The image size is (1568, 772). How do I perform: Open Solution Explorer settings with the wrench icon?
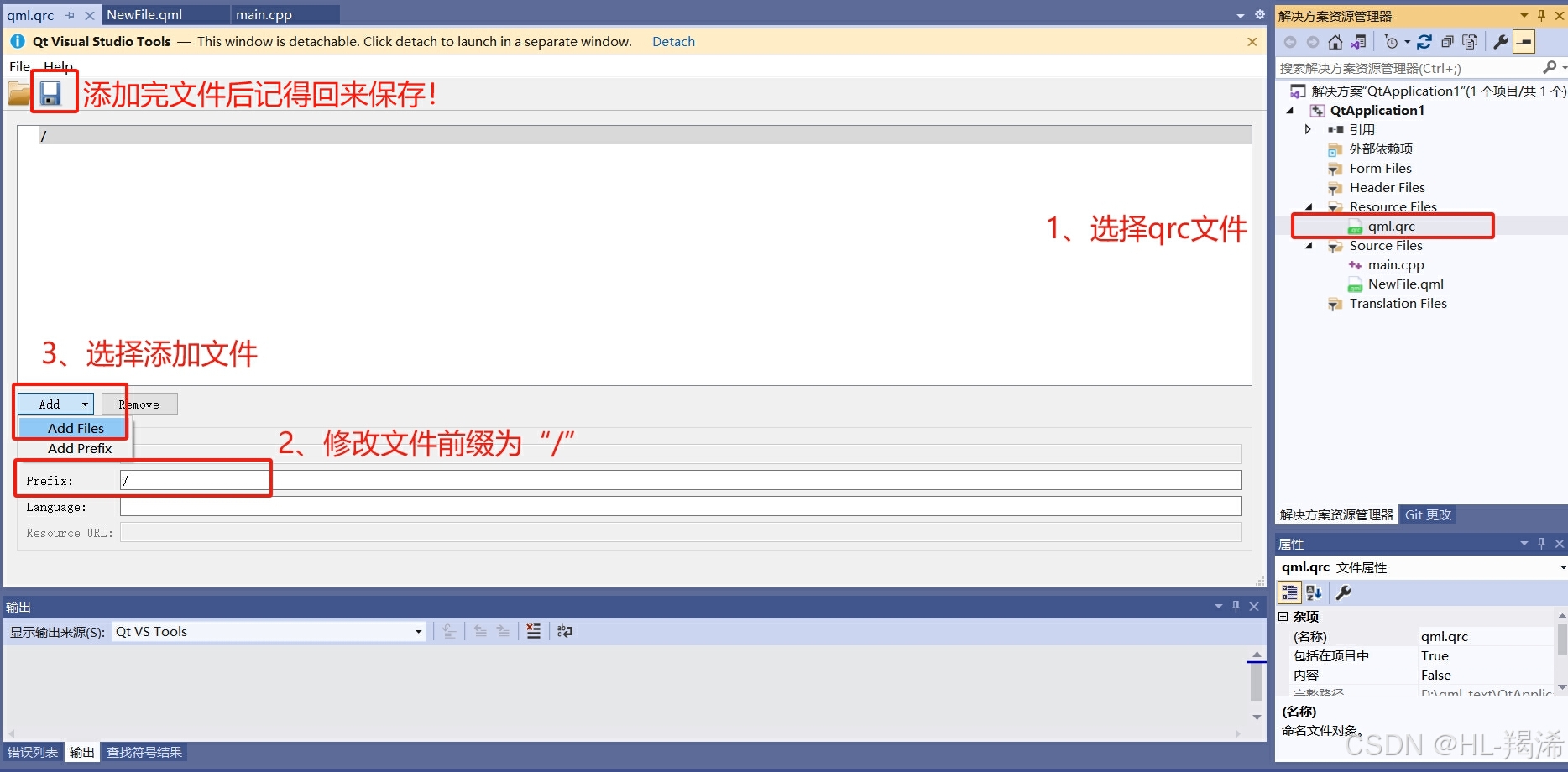[x=1502, y=42]
